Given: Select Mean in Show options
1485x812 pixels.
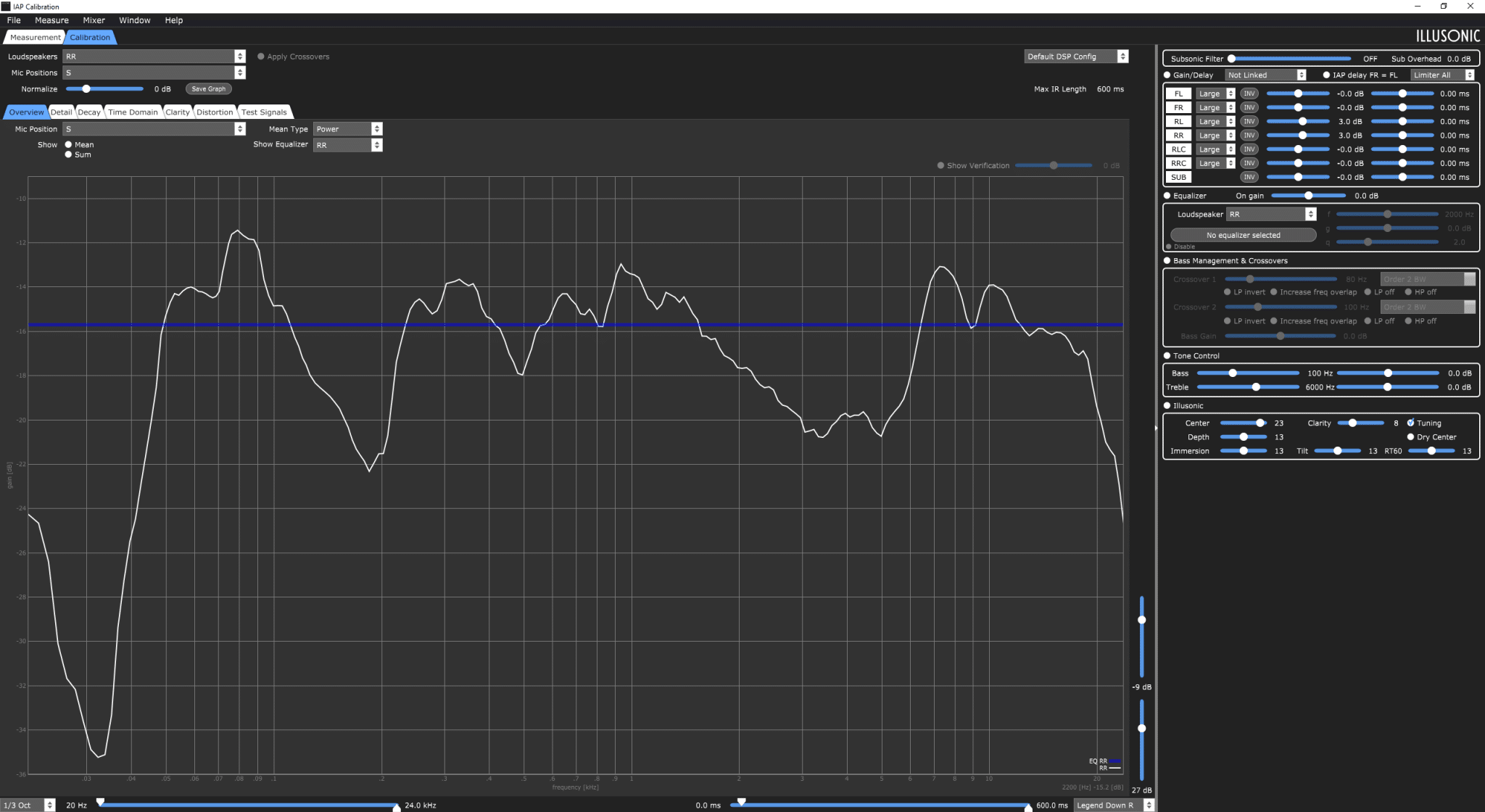Looking at the screenshot, I should 68,144.
